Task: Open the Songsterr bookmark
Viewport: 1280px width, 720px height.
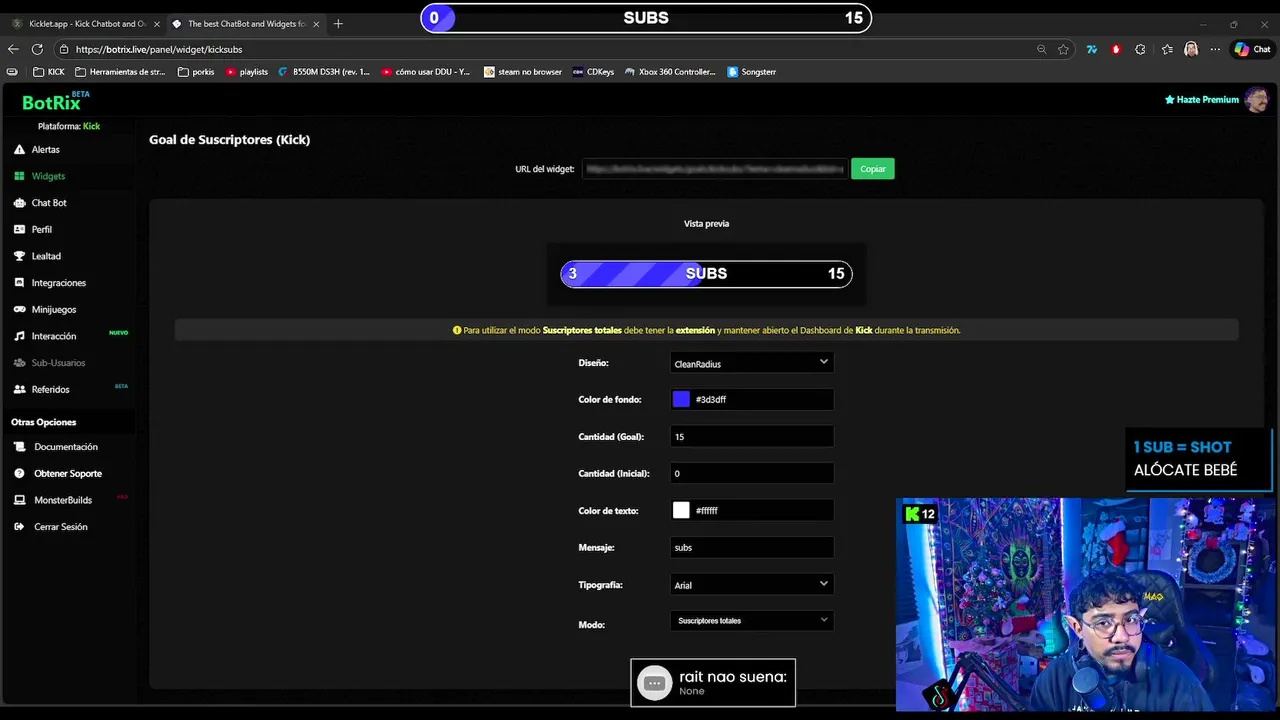Action: tap(751, 72)
